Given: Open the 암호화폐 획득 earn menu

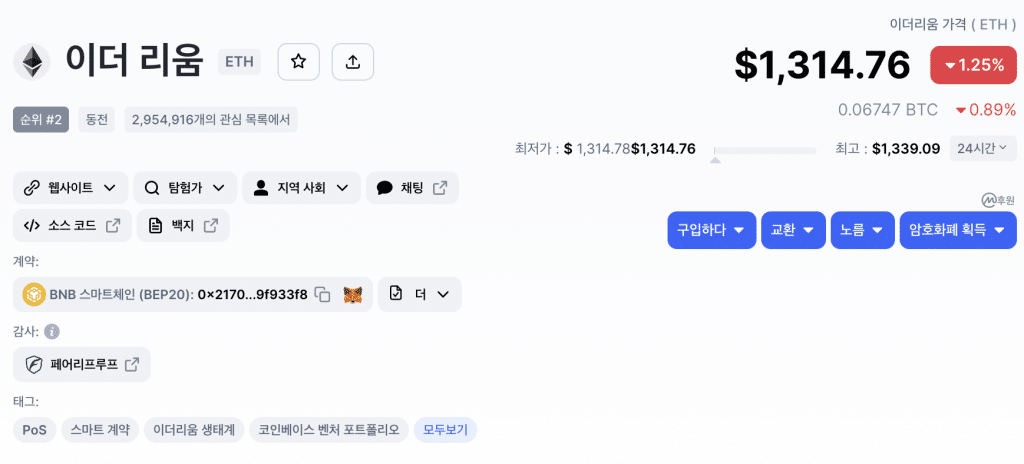Looking at the screenshot, I should tap(957, 230).
